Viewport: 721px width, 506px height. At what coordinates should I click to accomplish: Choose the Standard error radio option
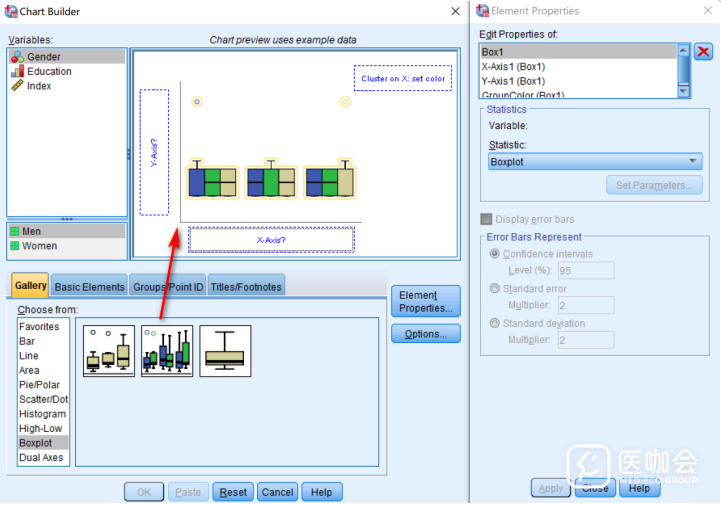pos(495,289)
